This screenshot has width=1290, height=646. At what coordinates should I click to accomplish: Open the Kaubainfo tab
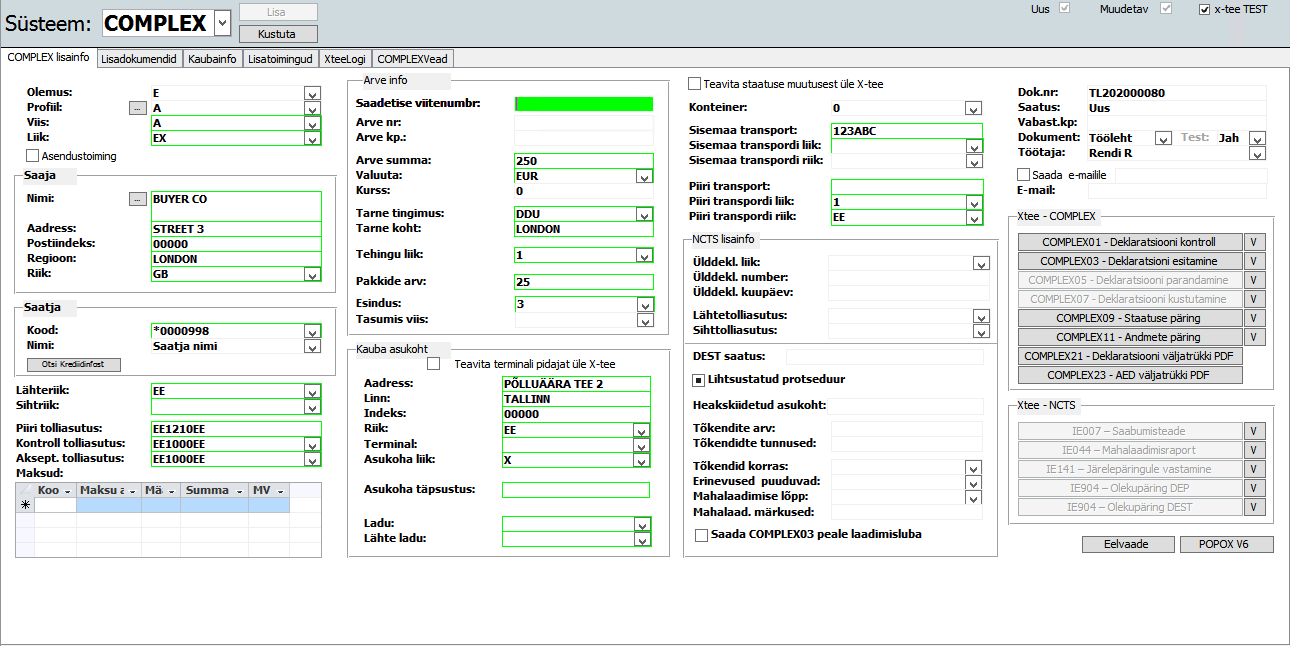click(x=212, y=59)
